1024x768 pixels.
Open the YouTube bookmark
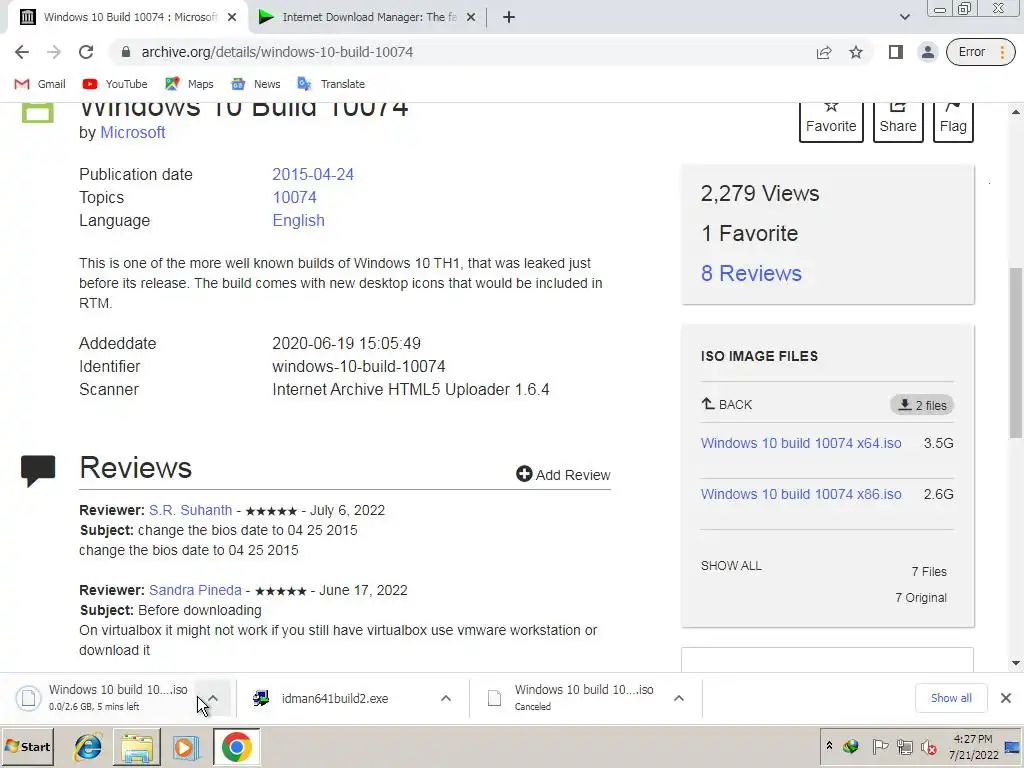pyautogui.click(x=115, y=84)
